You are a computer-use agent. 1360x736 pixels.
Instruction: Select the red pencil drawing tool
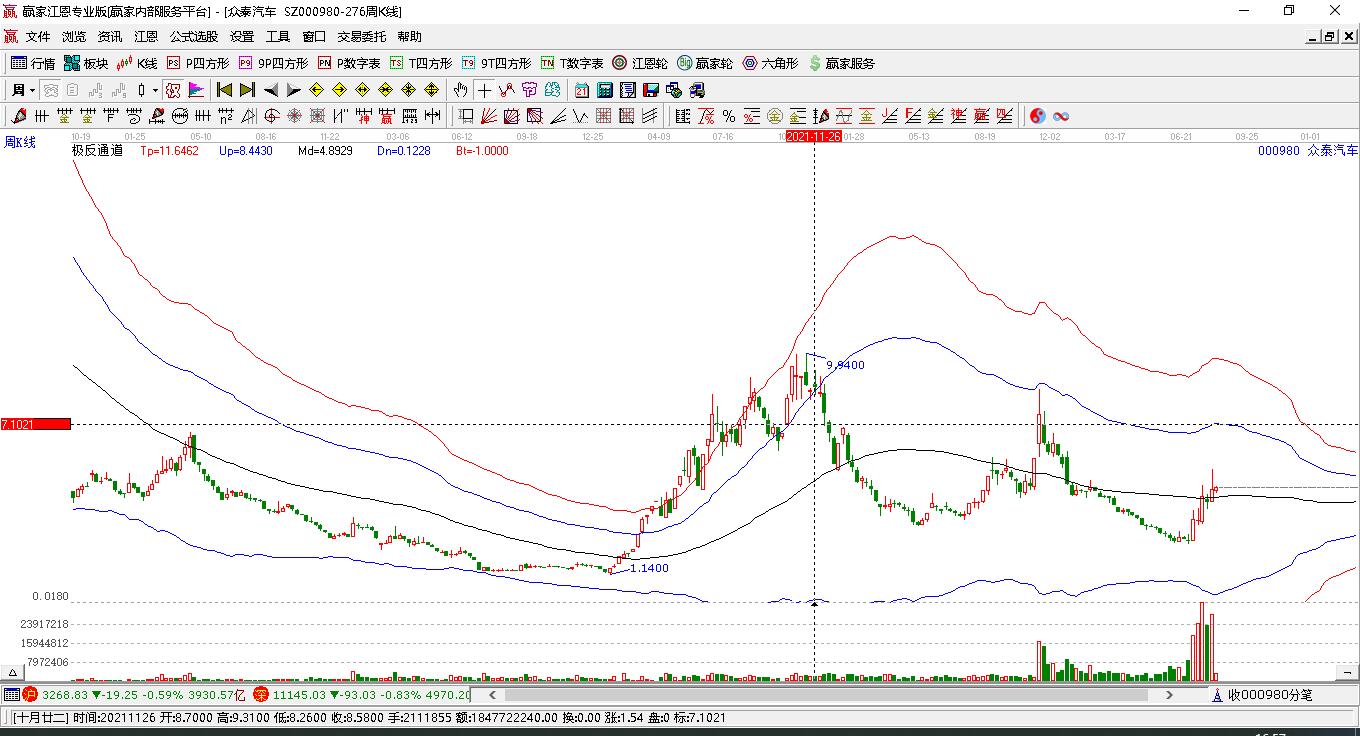[x=19, y=116]
